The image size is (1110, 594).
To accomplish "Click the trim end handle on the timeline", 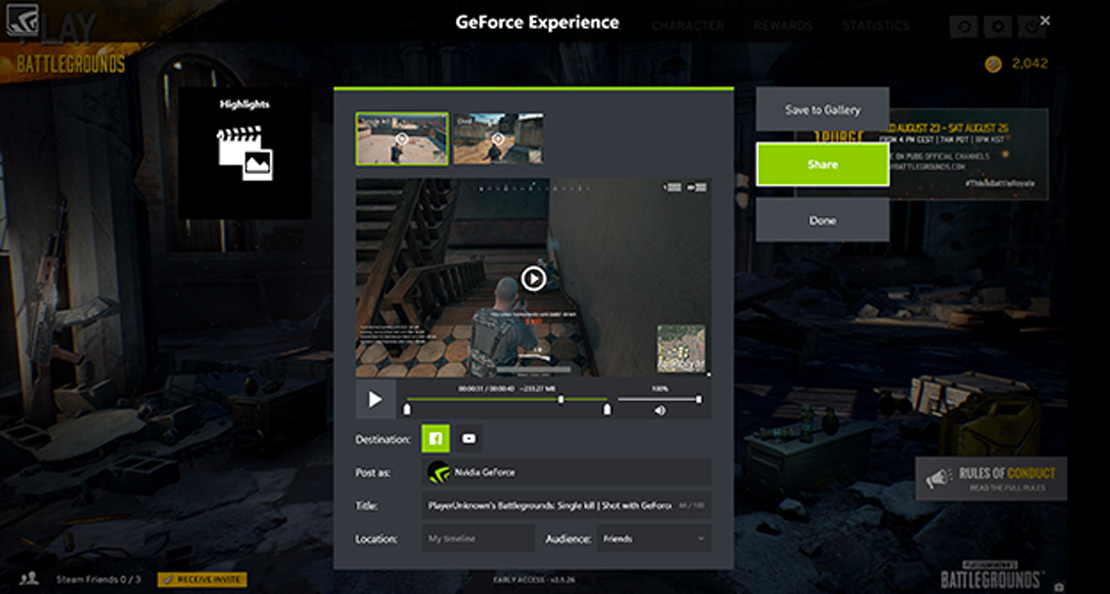I will (x=607, y=409).
